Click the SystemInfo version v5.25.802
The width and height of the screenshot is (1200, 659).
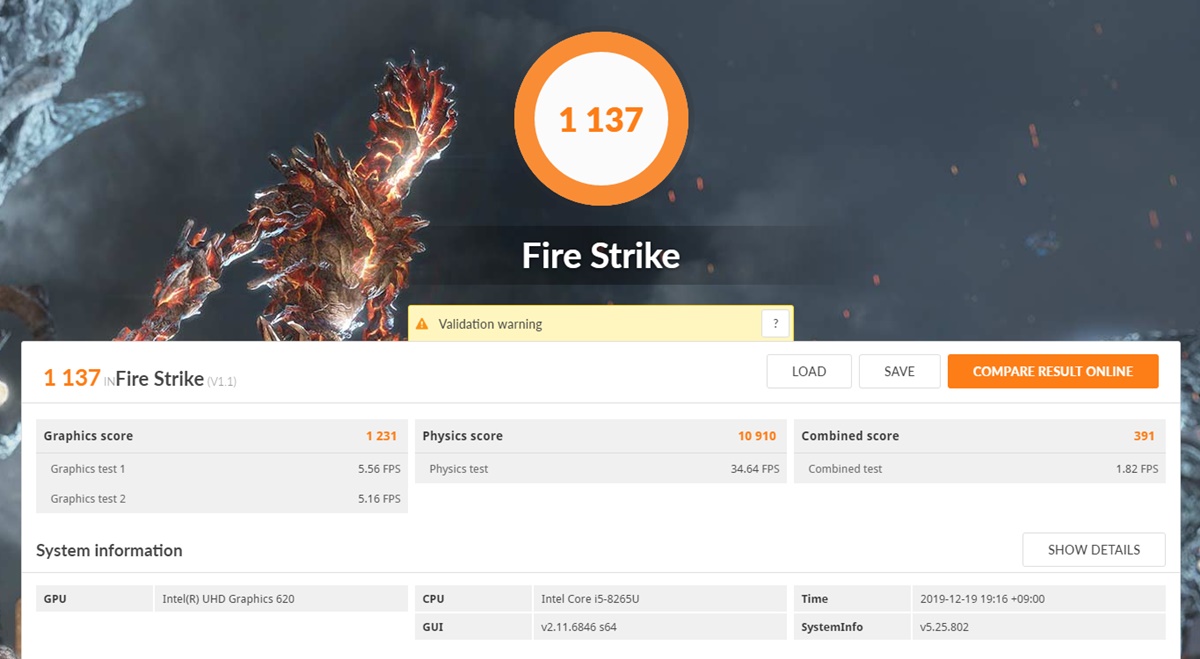coord(944,627)
